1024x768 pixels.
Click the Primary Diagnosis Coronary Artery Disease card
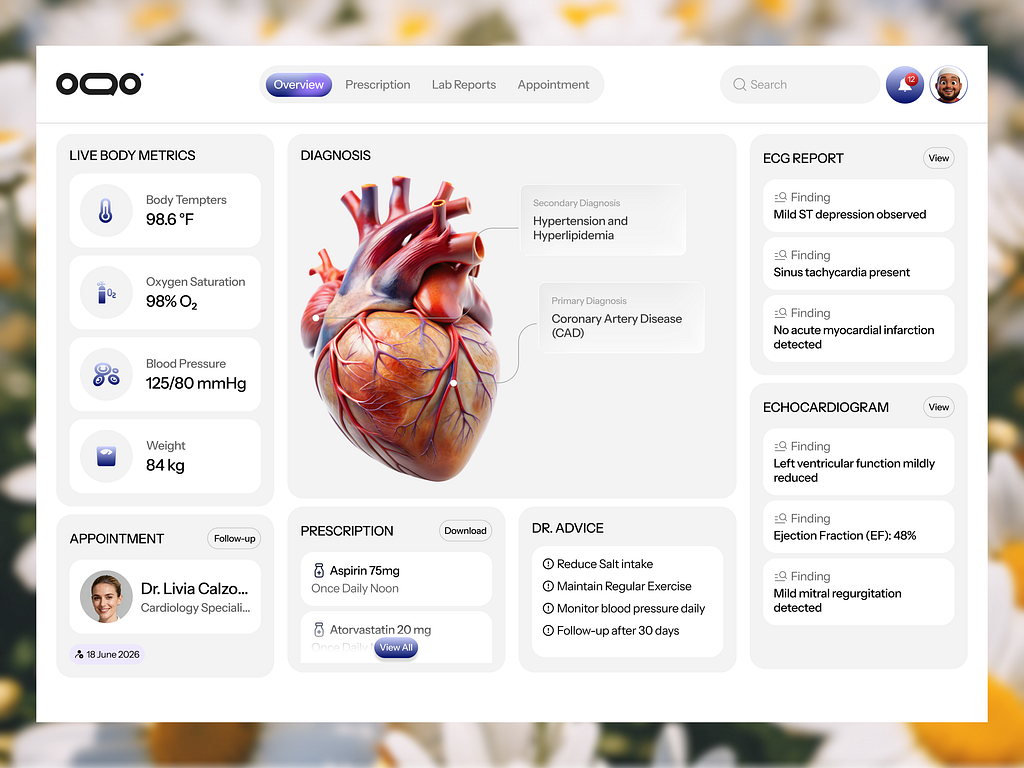pyautogui.click(x=622, y=317)
